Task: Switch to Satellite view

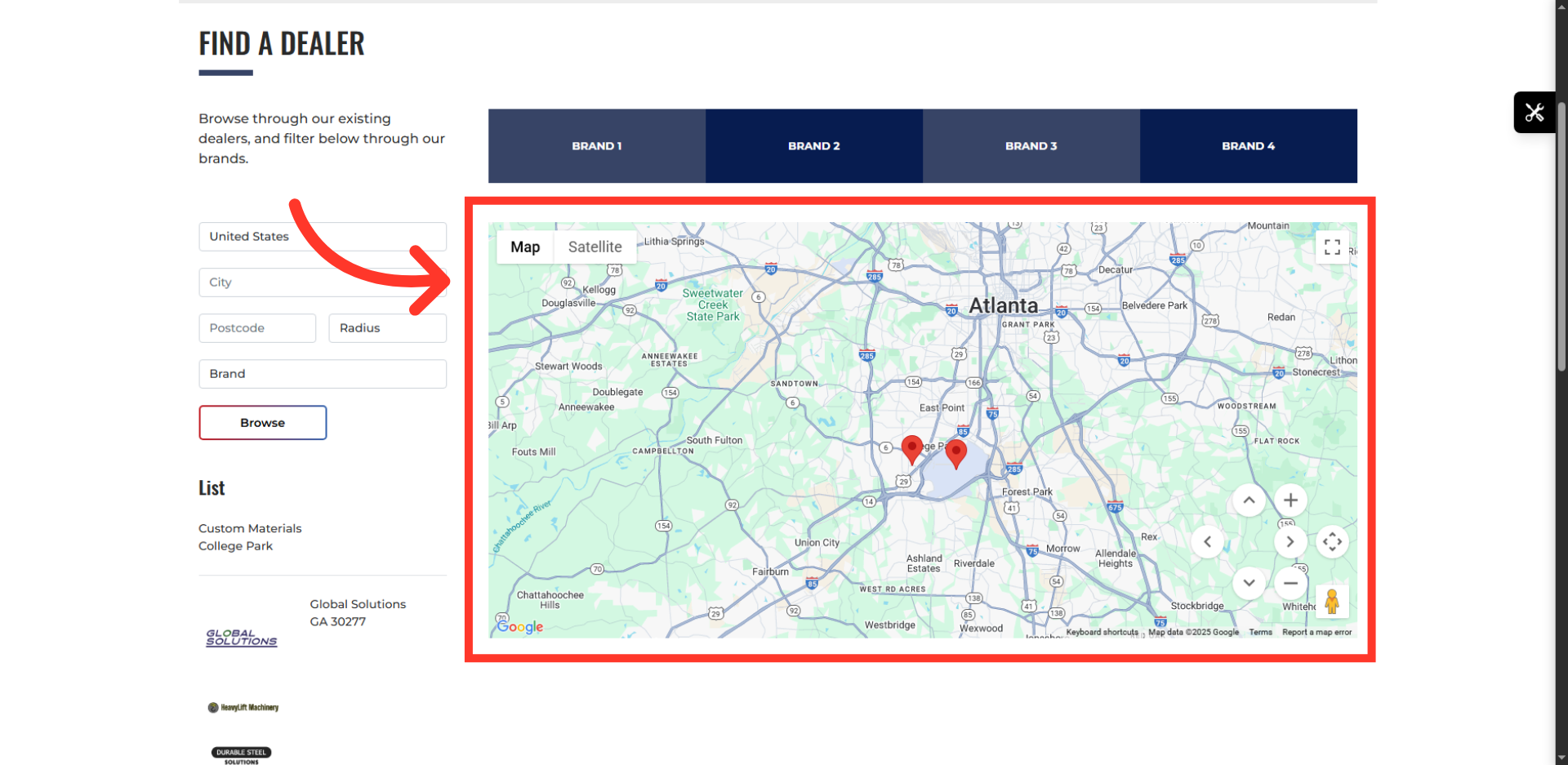Action: [595, 247]
